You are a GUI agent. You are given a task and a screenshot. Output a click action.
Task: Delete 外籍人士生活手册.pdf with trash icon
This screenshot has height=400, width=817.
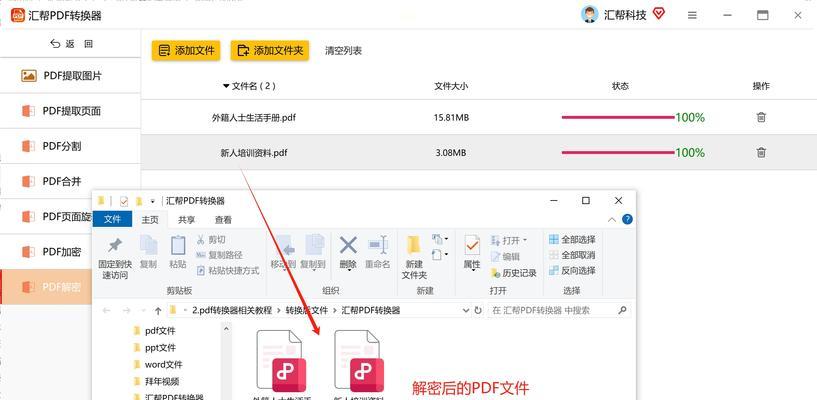(761, 117)
